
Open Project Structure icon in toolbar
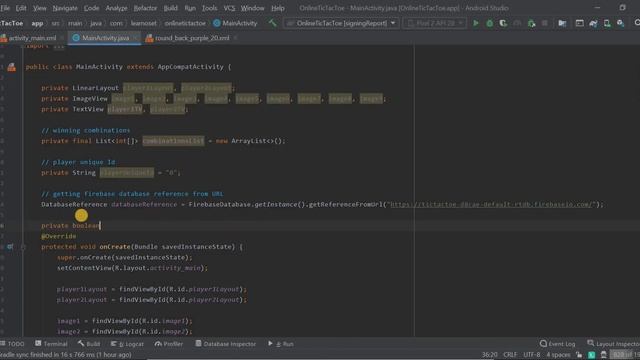tap(562, 23)
